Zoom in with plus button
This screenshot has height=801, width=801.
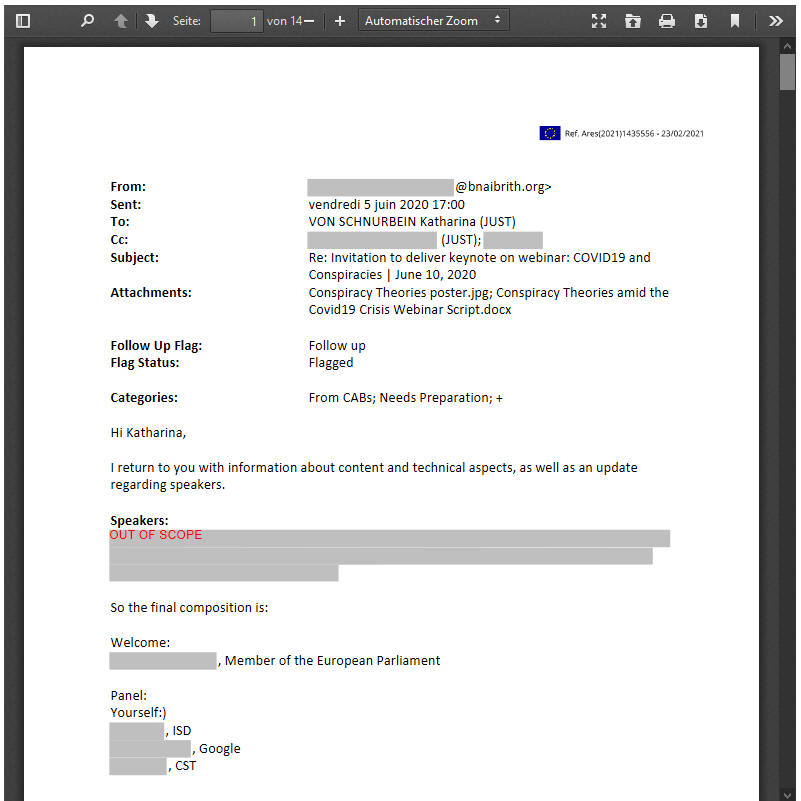point(340,21)
